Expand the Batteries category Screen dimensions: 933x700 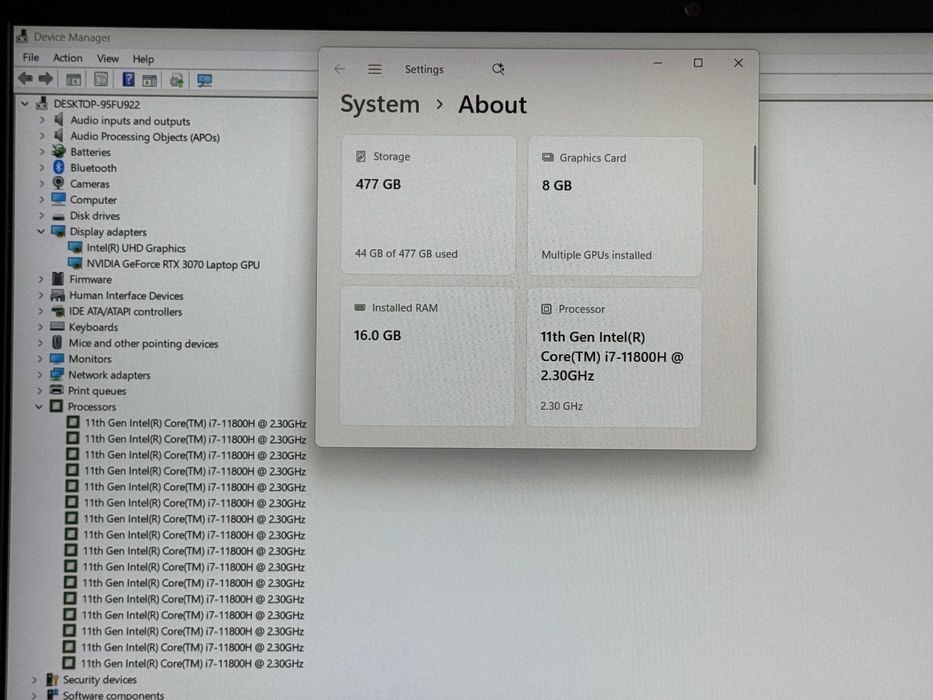pyautogui.click(x=42, y=151)
